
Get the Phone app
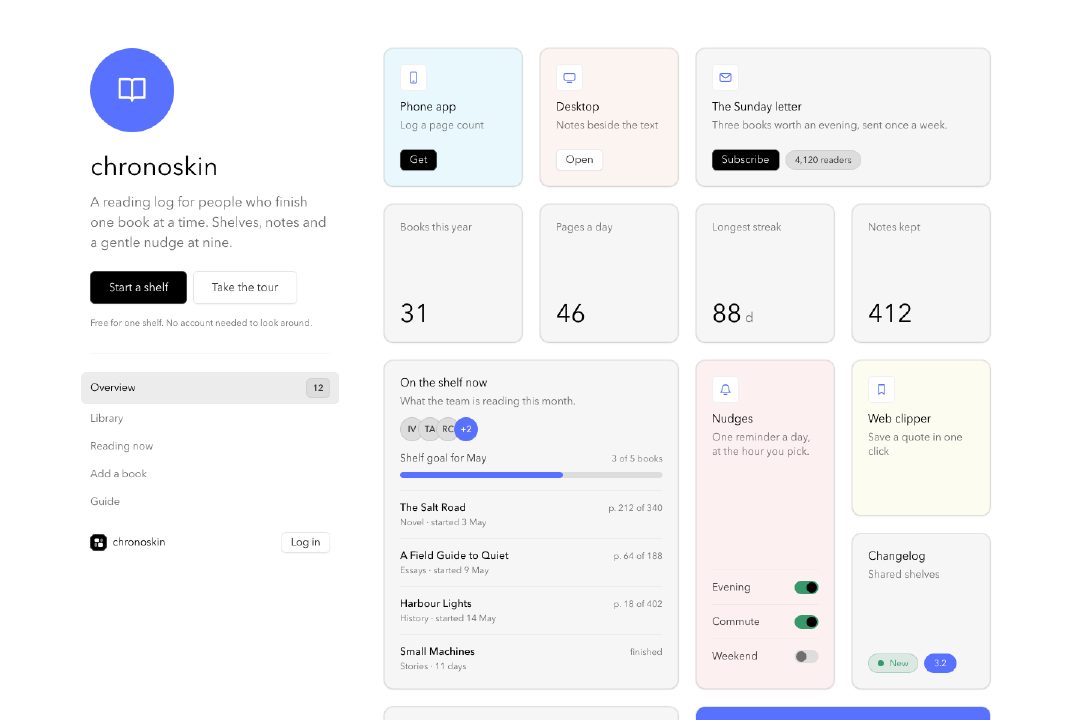click(418, 160)
